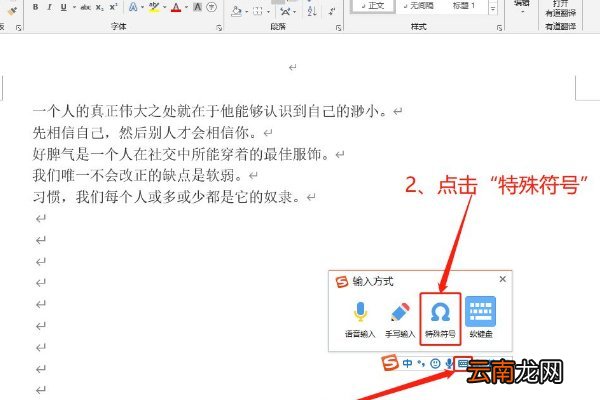The height and width of the screenshot is (400, 600).
Task: Click the Asian layout icon
Action: [285, 11]
